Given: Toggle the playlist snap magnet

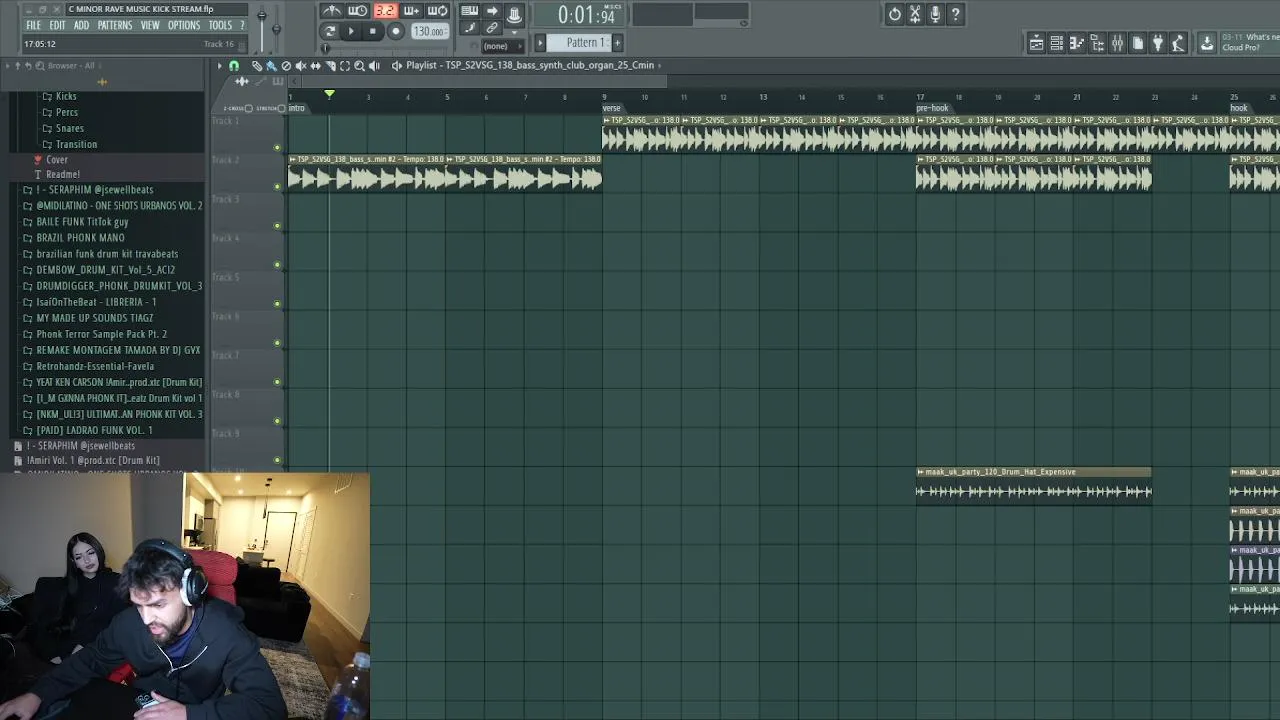Looking at the screenshot, I should pos(234,66).
